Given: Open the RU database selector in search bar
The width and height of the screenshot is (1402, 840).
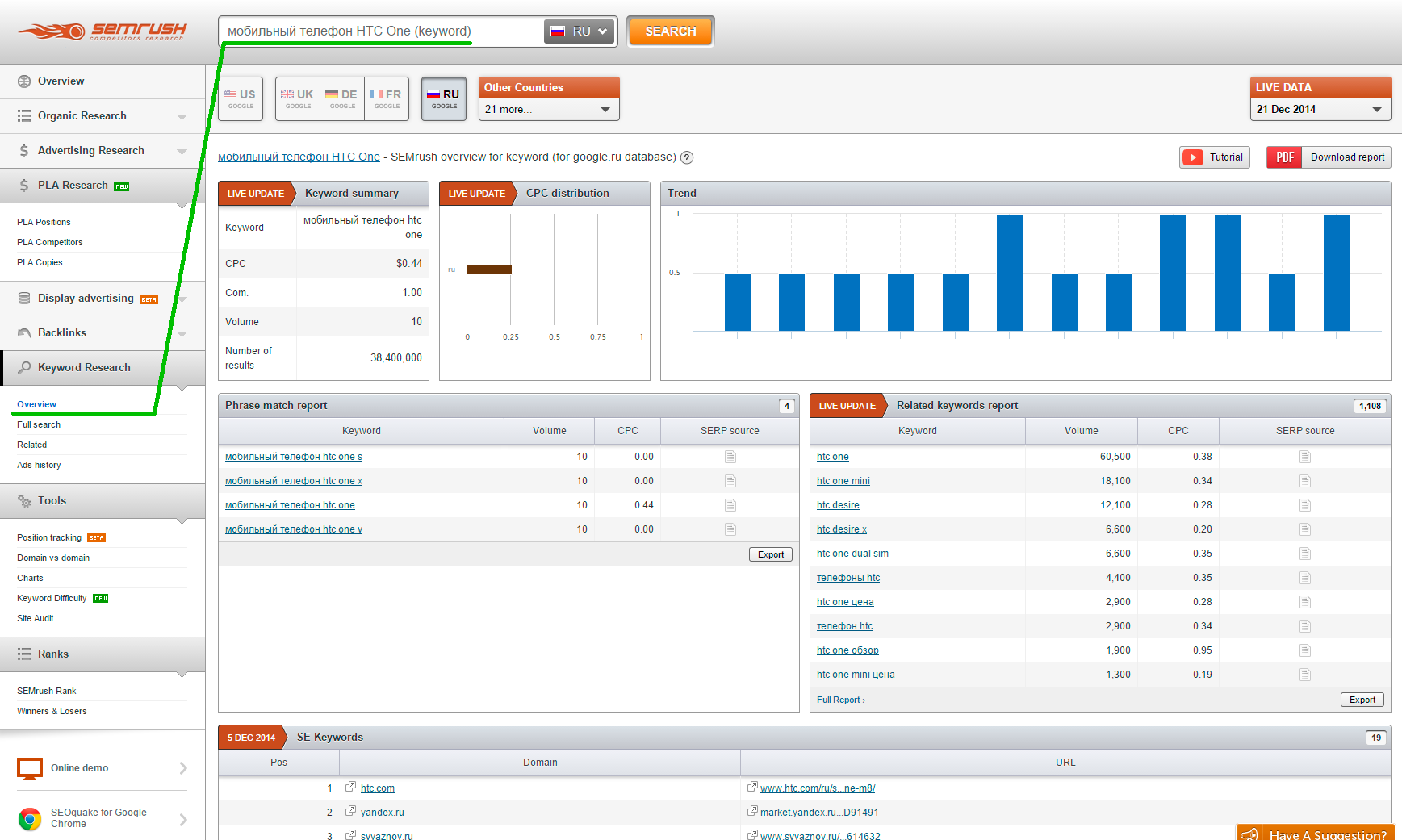Looking at the screenshot, I should tap(579, 31).
